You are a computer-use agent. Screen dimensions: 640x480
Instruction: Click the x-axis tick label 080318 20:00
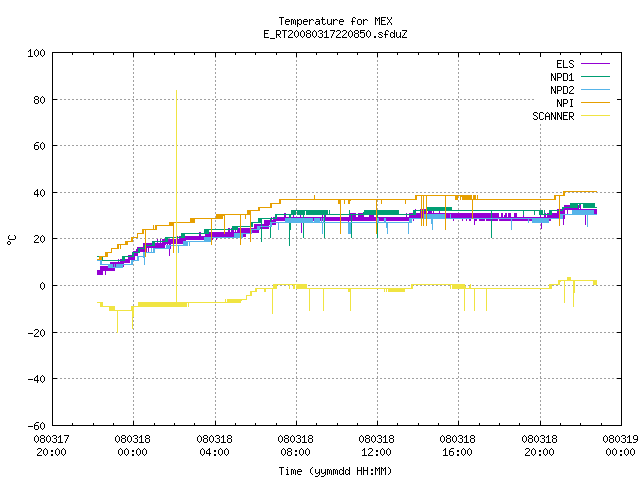point(540,446)
